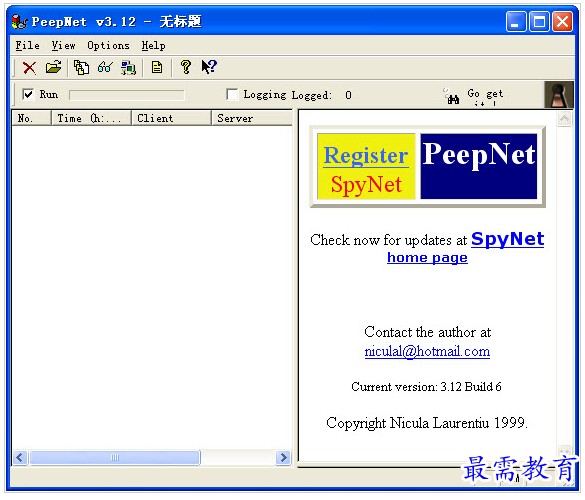Click the progress bar next to Run

(127, 95)
